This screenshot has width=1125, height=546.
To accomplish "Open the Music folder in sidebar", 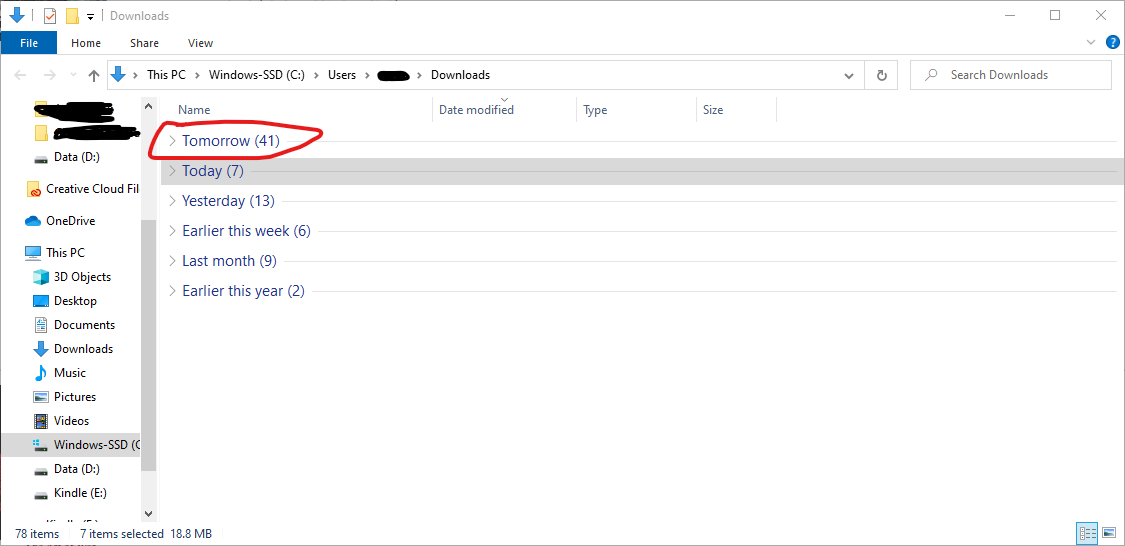I will (x=69, y=373).
